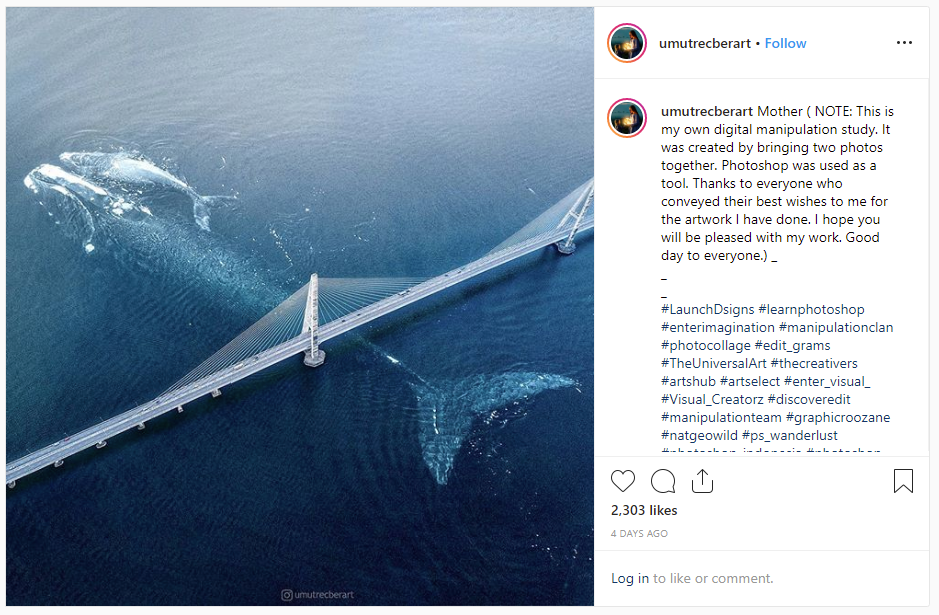This screenshot has height=615, width=939.
Task: Select the whale and bridge photo
Action: 300,307
